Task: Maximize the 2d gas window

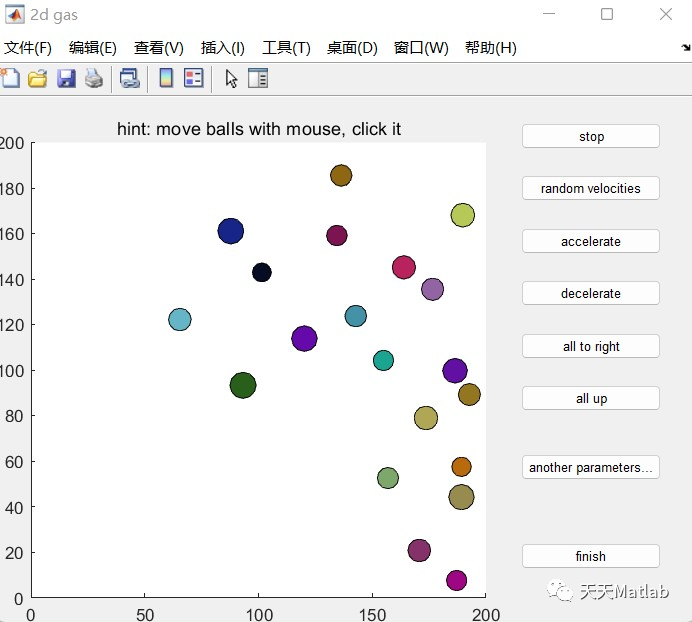Action: click(607, 14)
